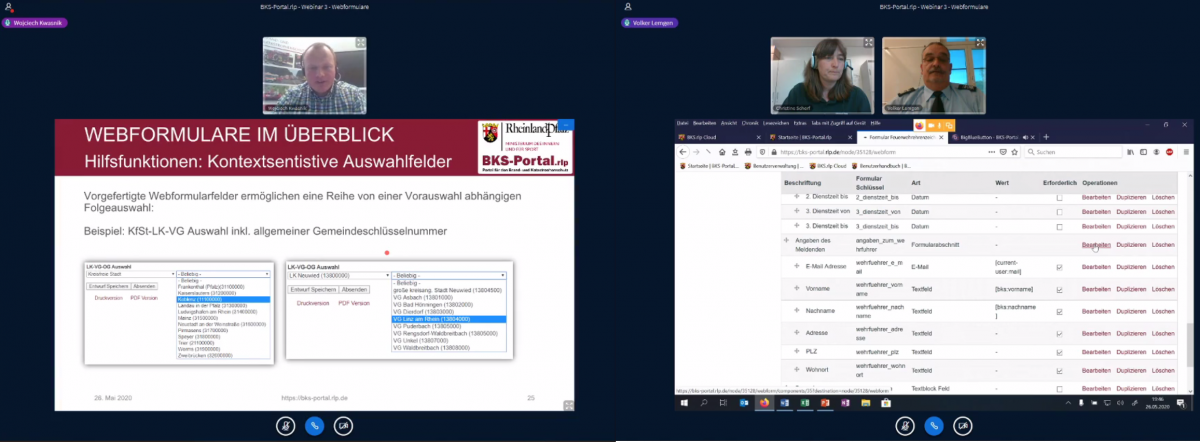Click Löschen in the Nachname row
The height and width of the screenshot is (442, 1200).
click(x=1163, y=311)
